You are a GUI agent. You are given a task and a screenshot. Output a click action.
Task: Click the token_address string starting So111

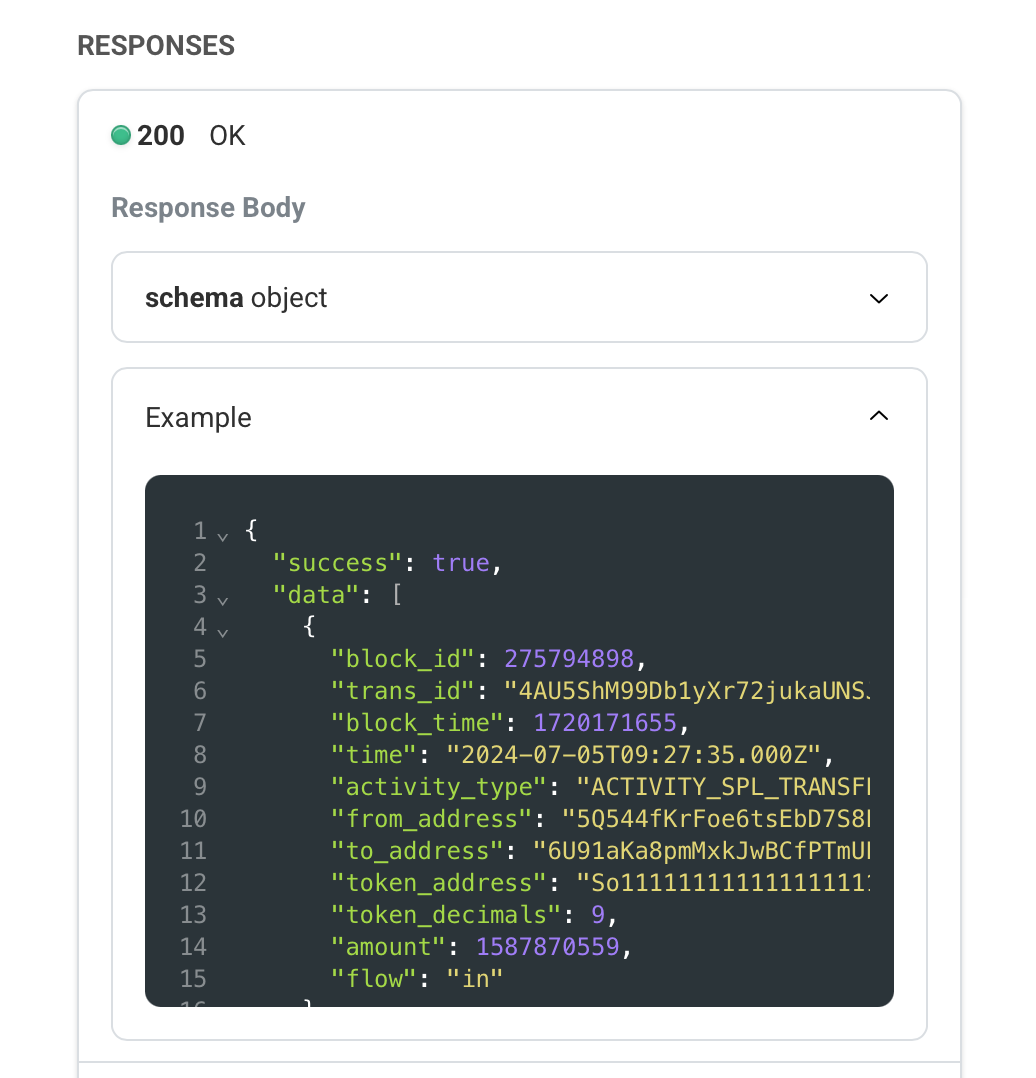[723, 883]
